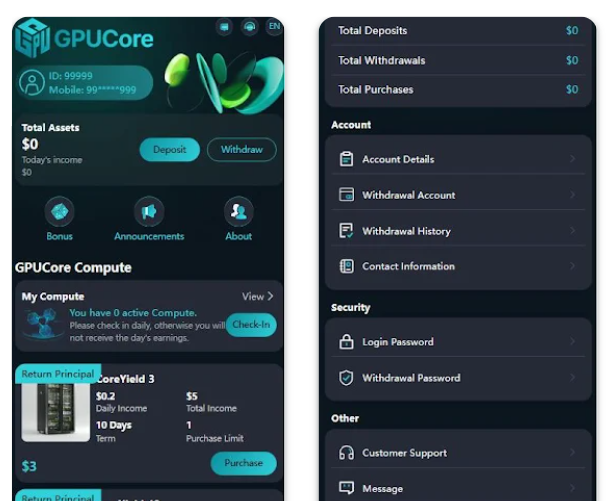This screenshot has width=615, height=501.
Task: Open the About label link
Action: tap(238, 236)
